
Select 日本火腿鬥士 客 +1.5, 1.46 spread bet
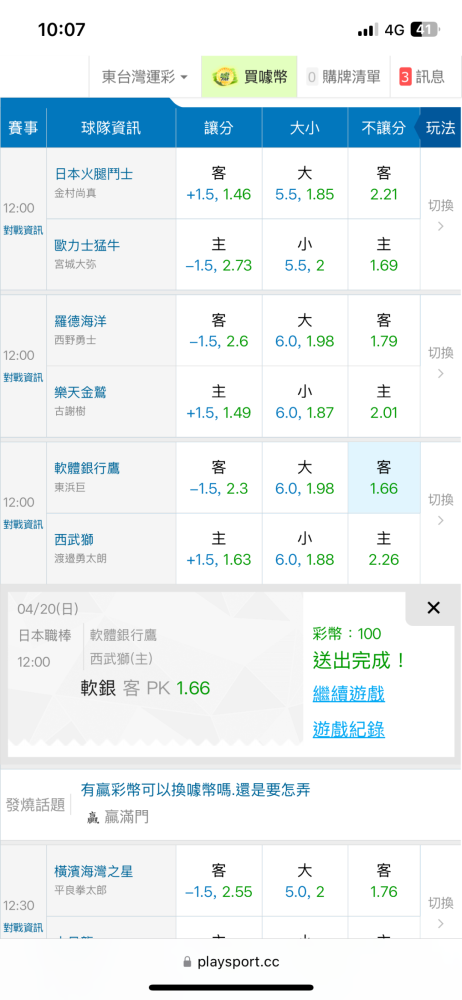click(x=219, y=184)
